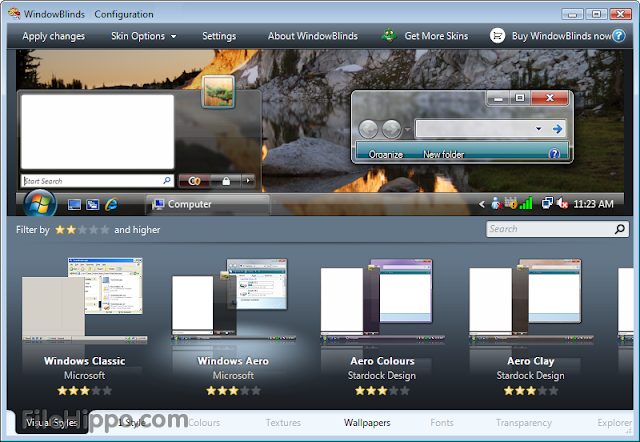The height and width of the screenshot is (442, 640).
Task: Rate Aero Clay with its stars
Action: pos(531,391)
